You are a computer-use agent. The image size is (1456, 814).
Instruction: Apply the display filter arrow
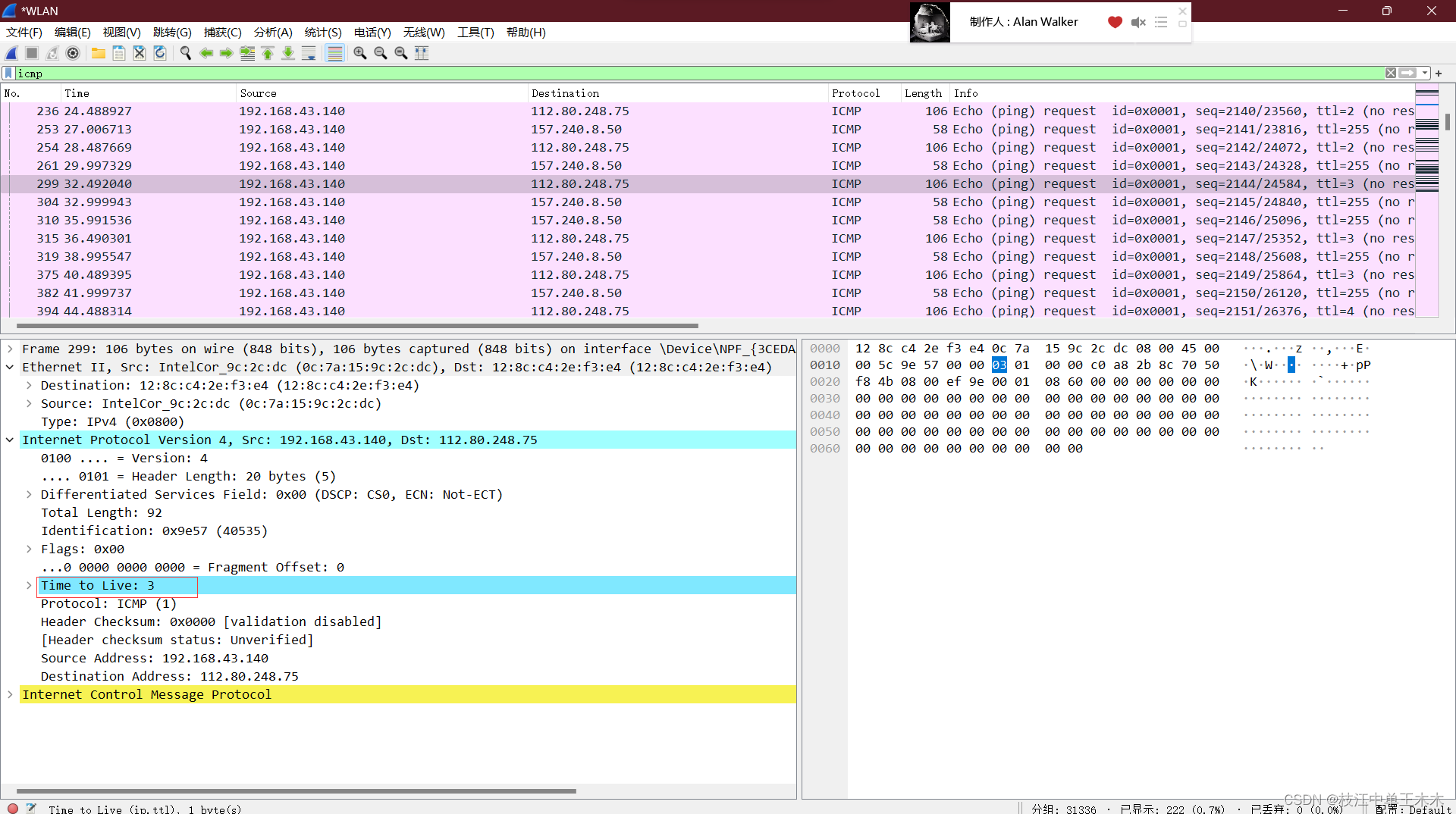pos(1407,74)
